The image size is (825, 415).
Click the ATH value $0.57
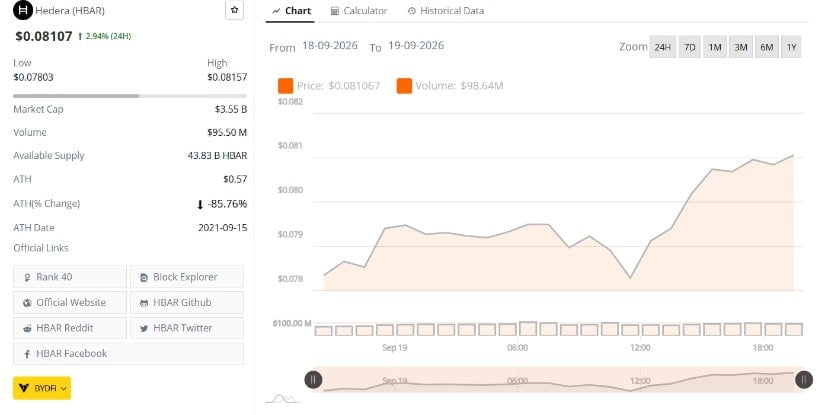point(235,179)
